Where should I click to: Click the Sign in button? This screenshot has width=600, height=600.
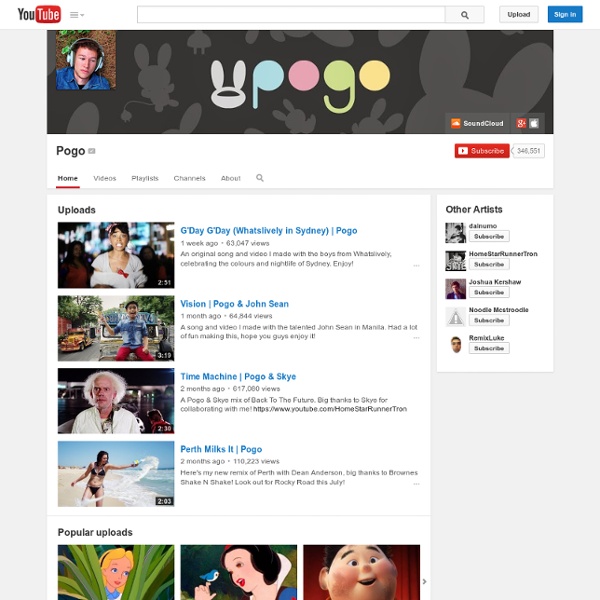[x=565, y=15]
